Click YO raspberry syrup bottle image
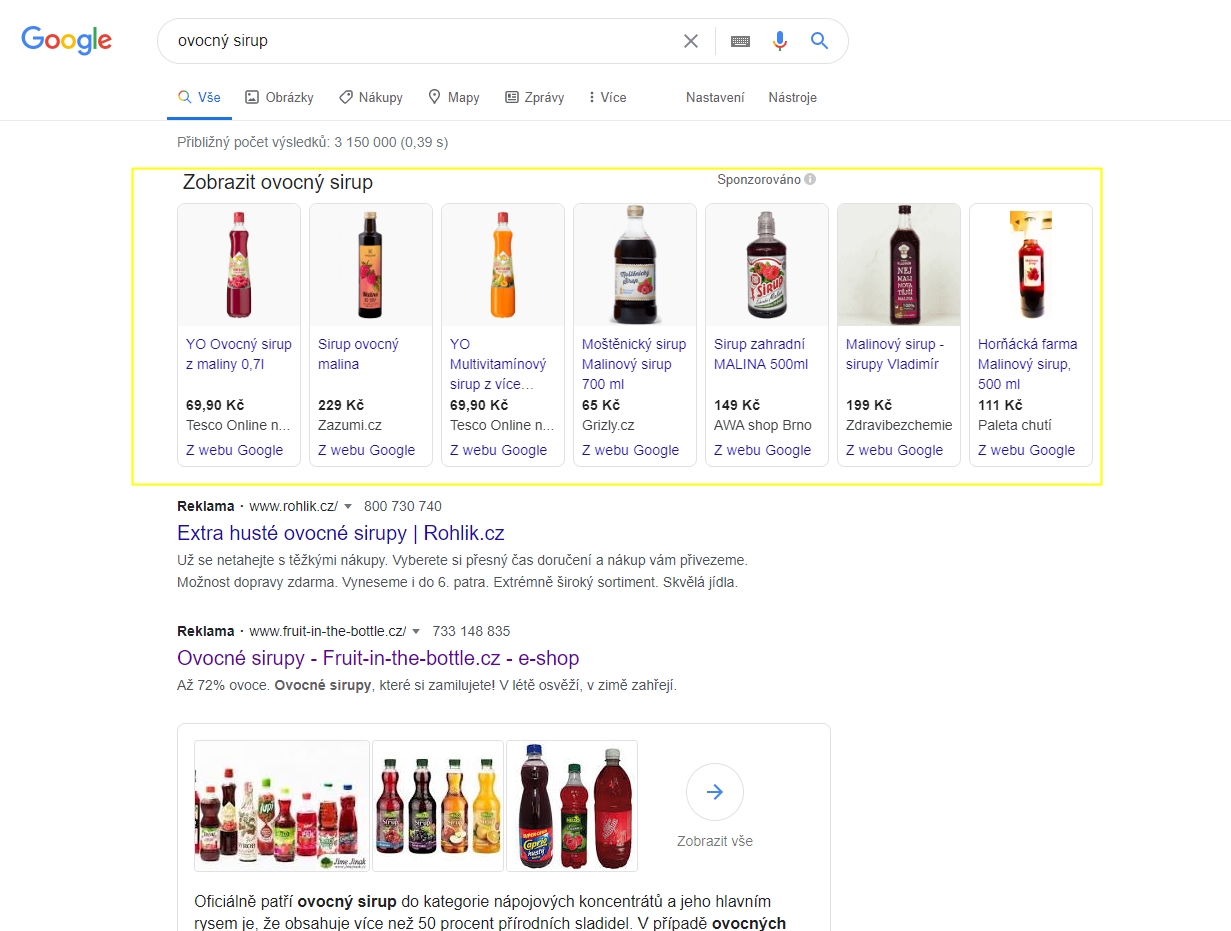This screenshot has height=931, width=1231. [239, 265]
